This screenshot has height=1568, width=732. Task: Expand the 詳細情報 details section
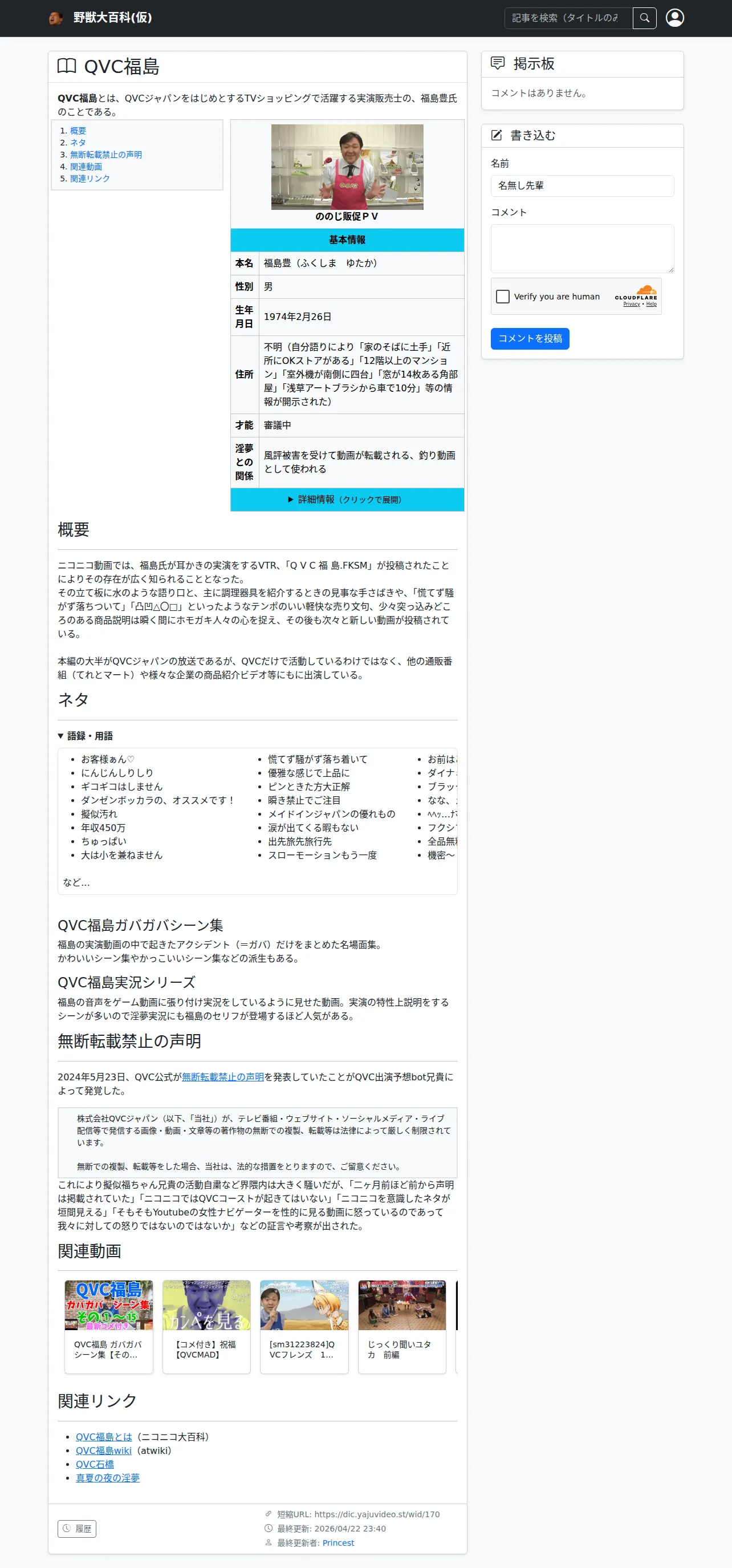pyautogui.click(x=347, y=499)
